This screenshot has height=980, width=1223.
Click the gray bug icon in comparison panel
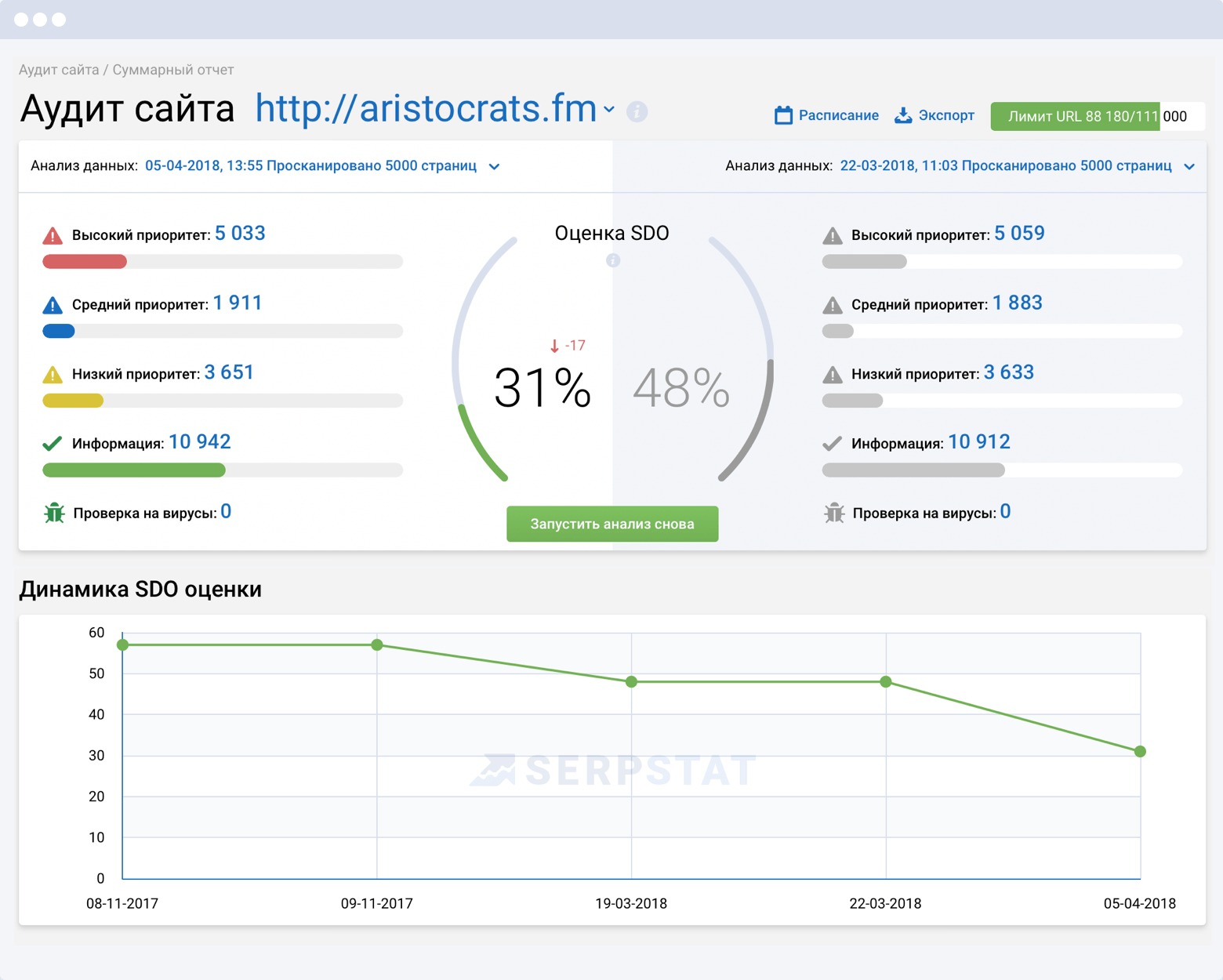[x=834, y=513]
